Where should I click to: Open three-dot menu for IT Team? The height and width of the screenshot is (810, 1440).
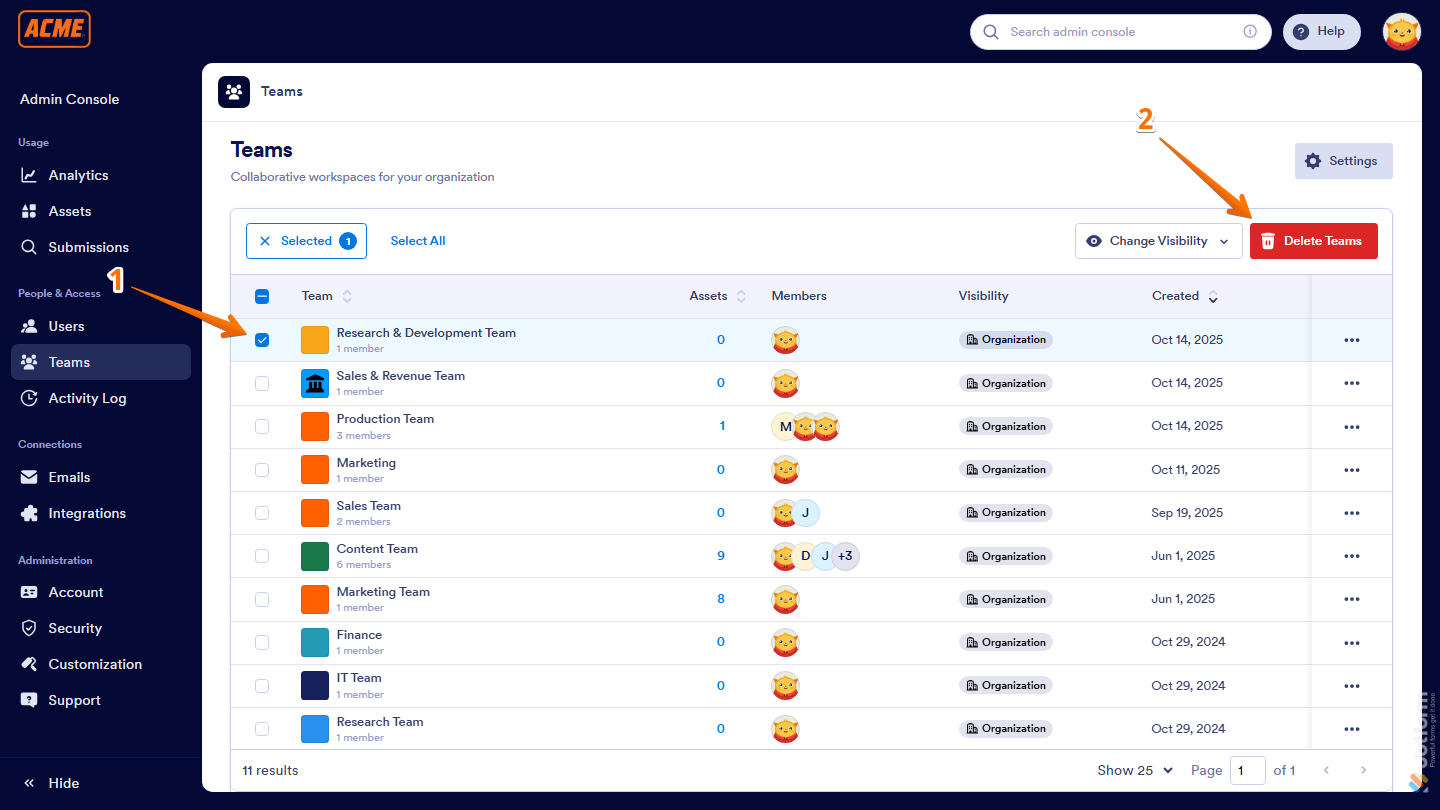pyautogui.click(x=1352, y=686)
